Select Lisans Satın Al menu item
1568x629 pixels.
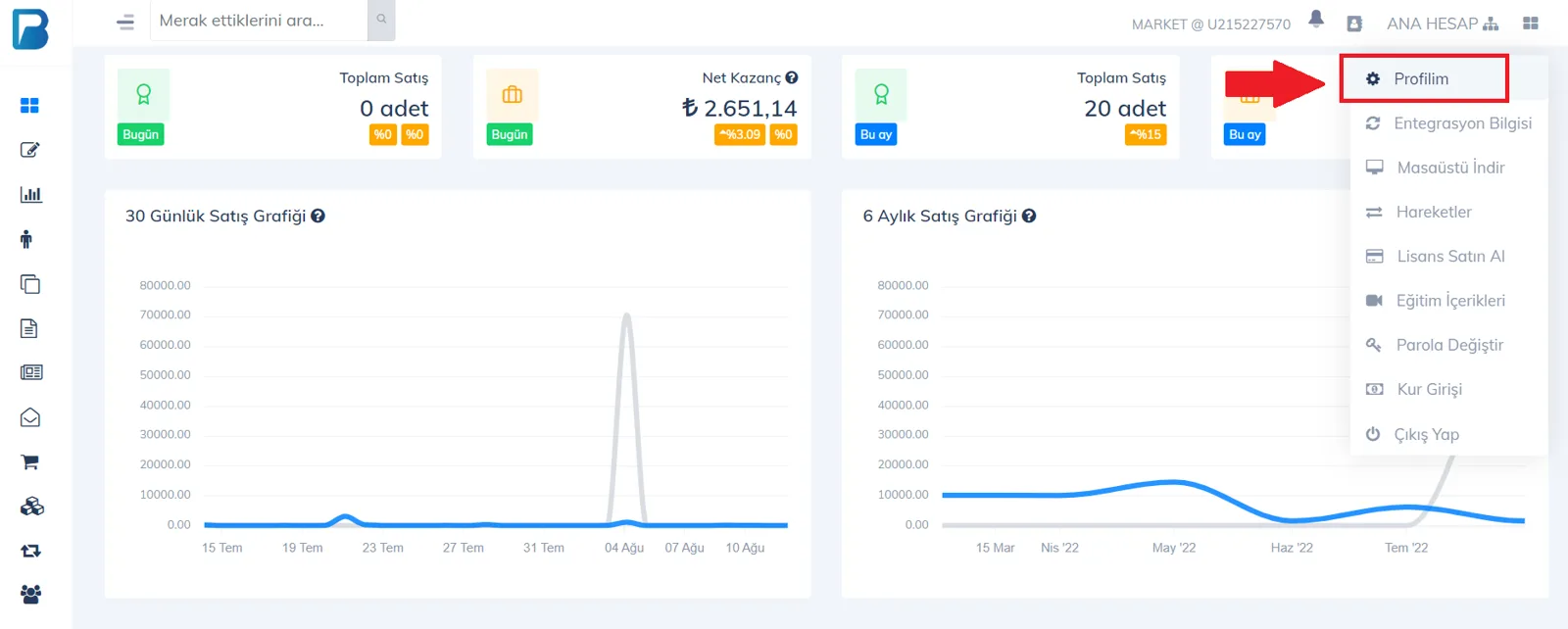(1449, 256)
